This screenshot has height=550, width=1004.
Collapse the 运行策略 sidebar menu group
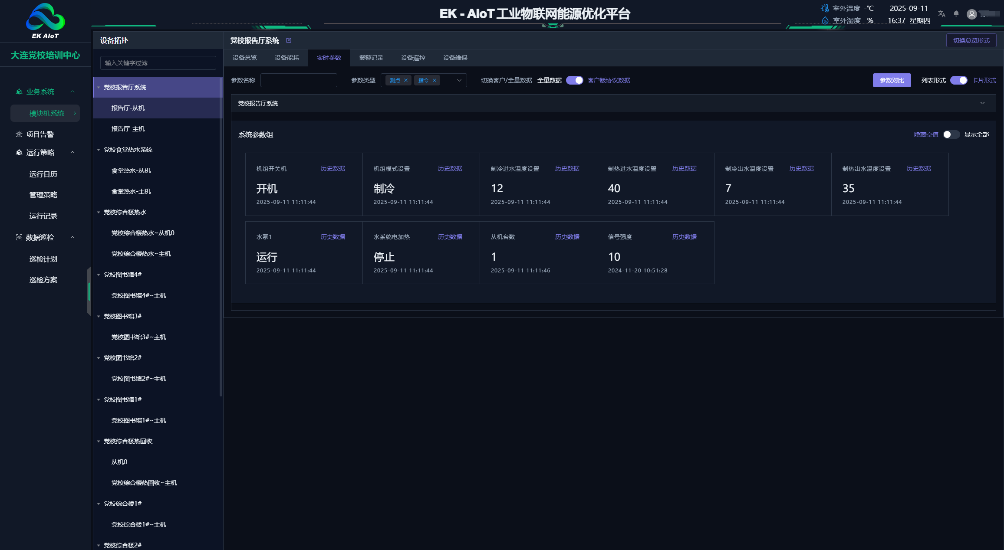(x=72, y=153)
